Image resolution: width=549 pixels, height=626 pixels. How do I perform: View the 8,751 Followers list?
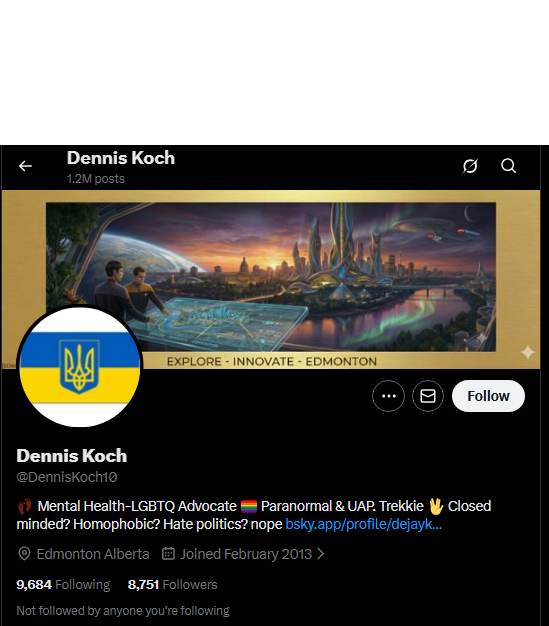(x=172, y=584)
